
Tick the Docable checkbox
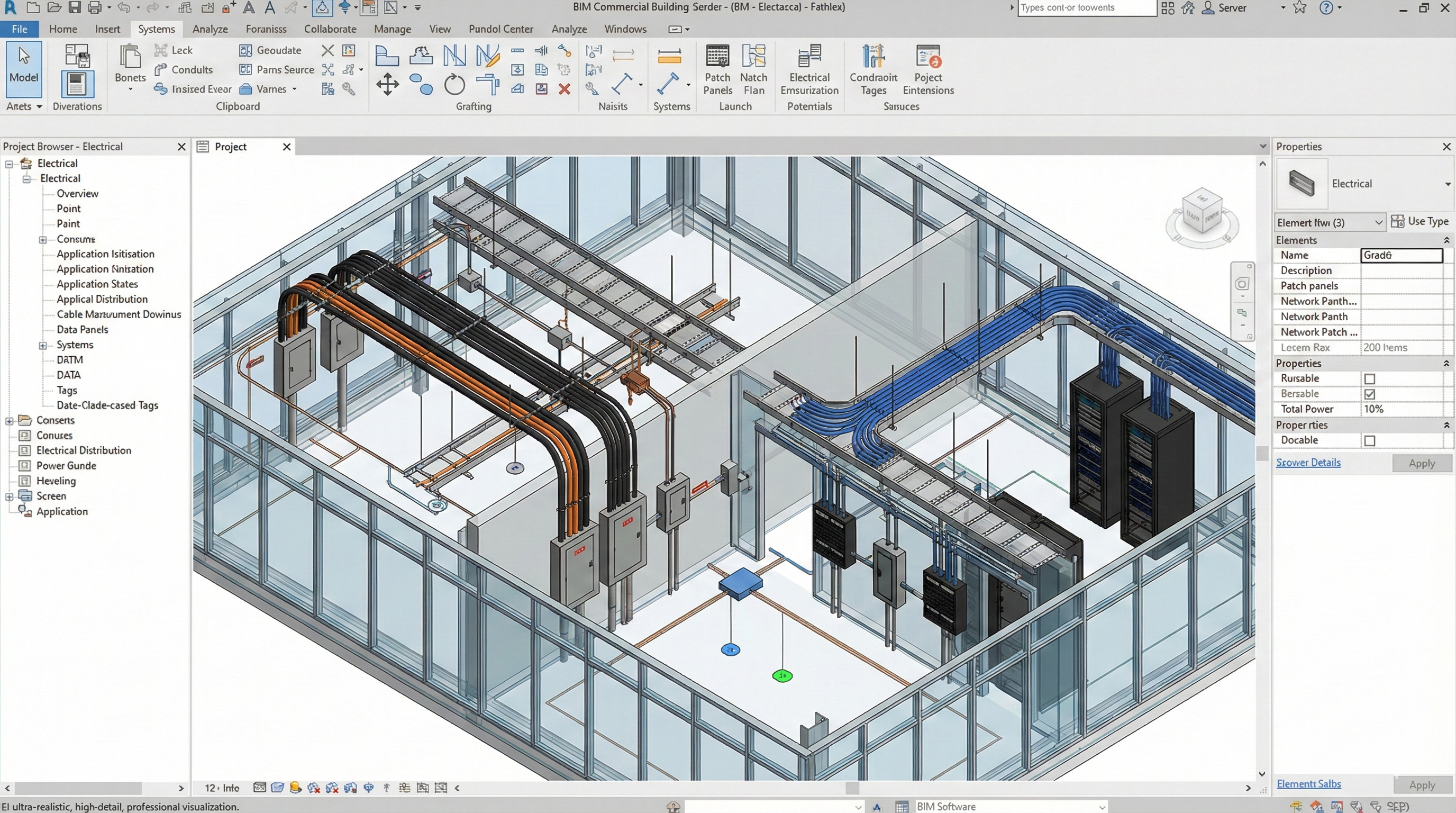coord(1369,440)
